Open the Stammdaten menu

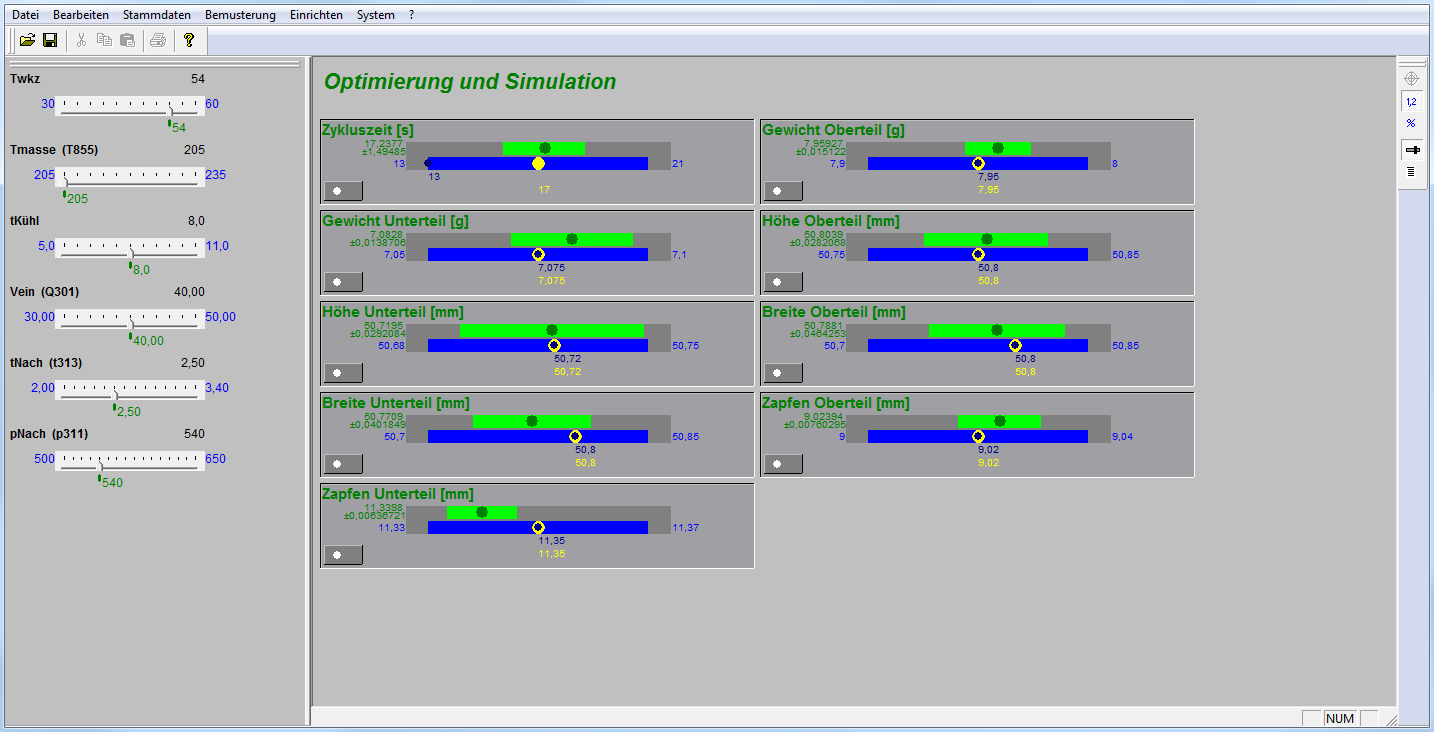pyautogui.click(x=157, y=15)
